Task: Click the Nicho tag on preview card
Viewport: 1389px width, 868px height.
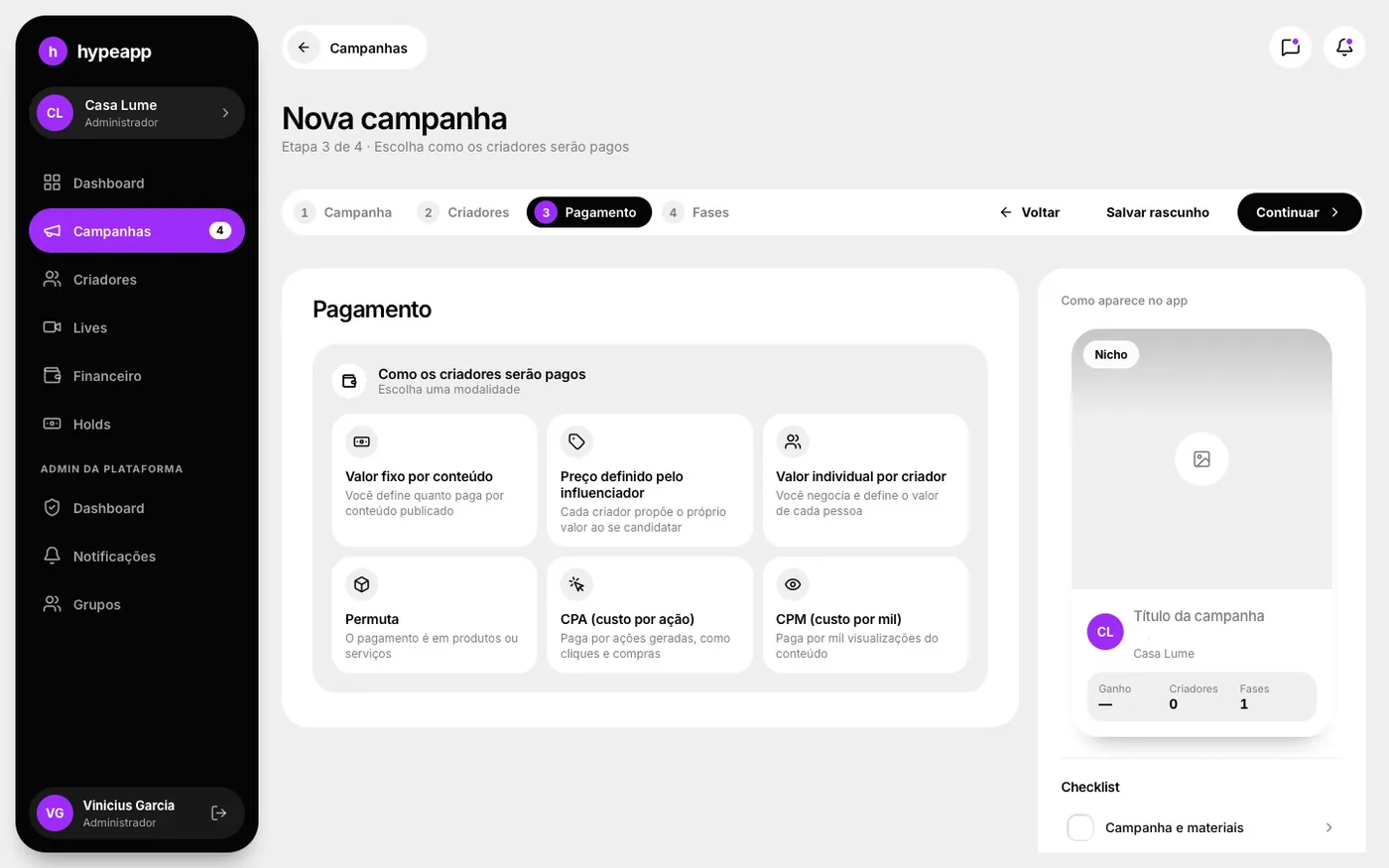Action: (1111, 354)
